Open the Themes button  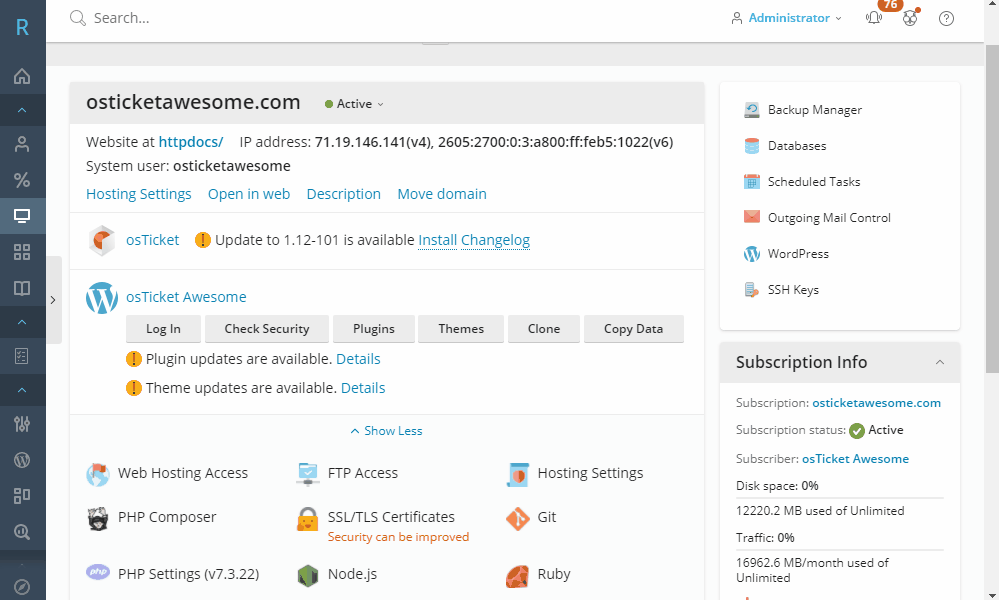click(461, 329)
